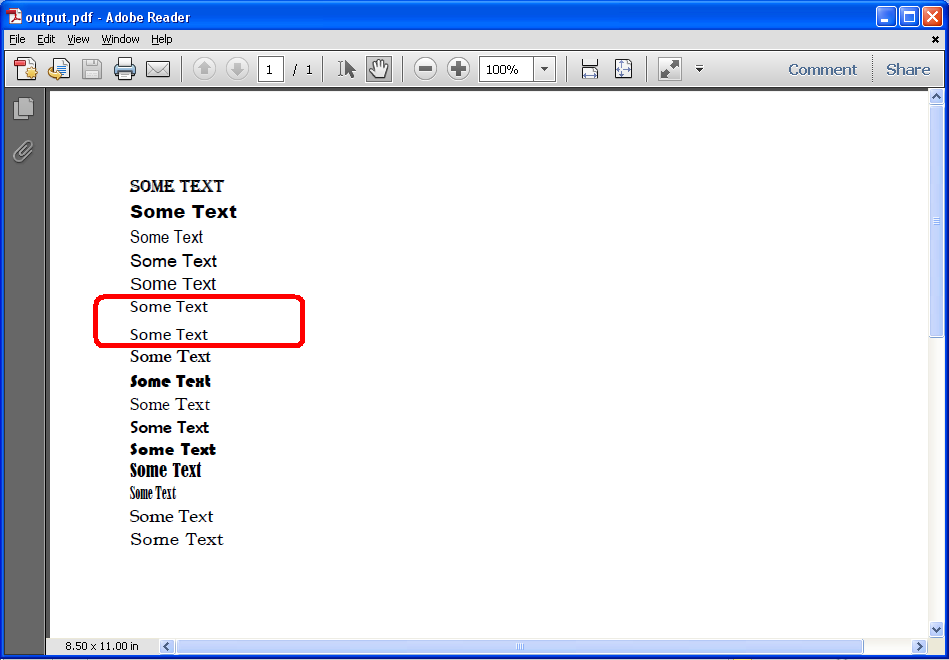Go to next page with down arrow
Image resolution: width=949 pixels, height=660 pixels.
coord(236,69)
